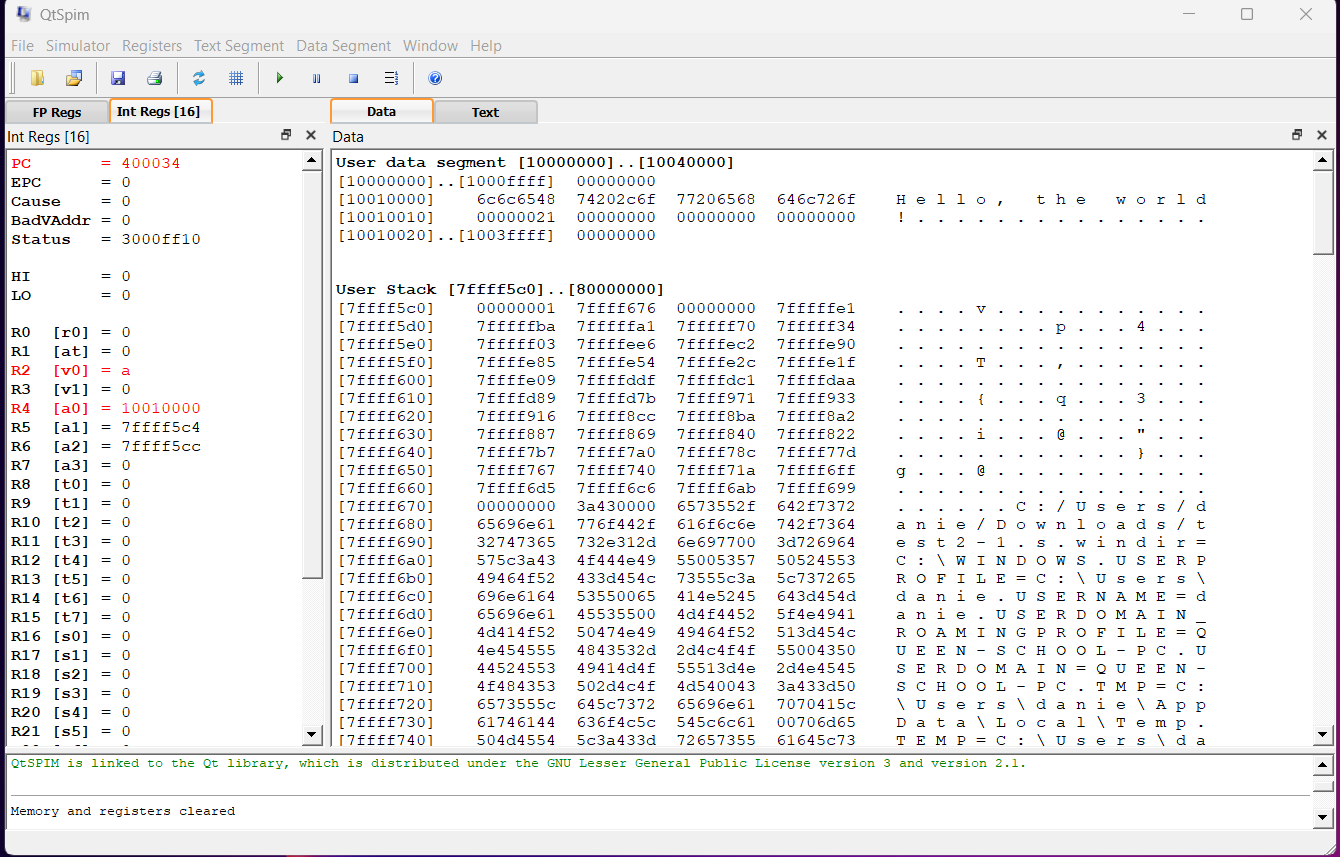Switch to the Text tab
Viewport: 1340px width, 857px height.
tap(485, 112)
